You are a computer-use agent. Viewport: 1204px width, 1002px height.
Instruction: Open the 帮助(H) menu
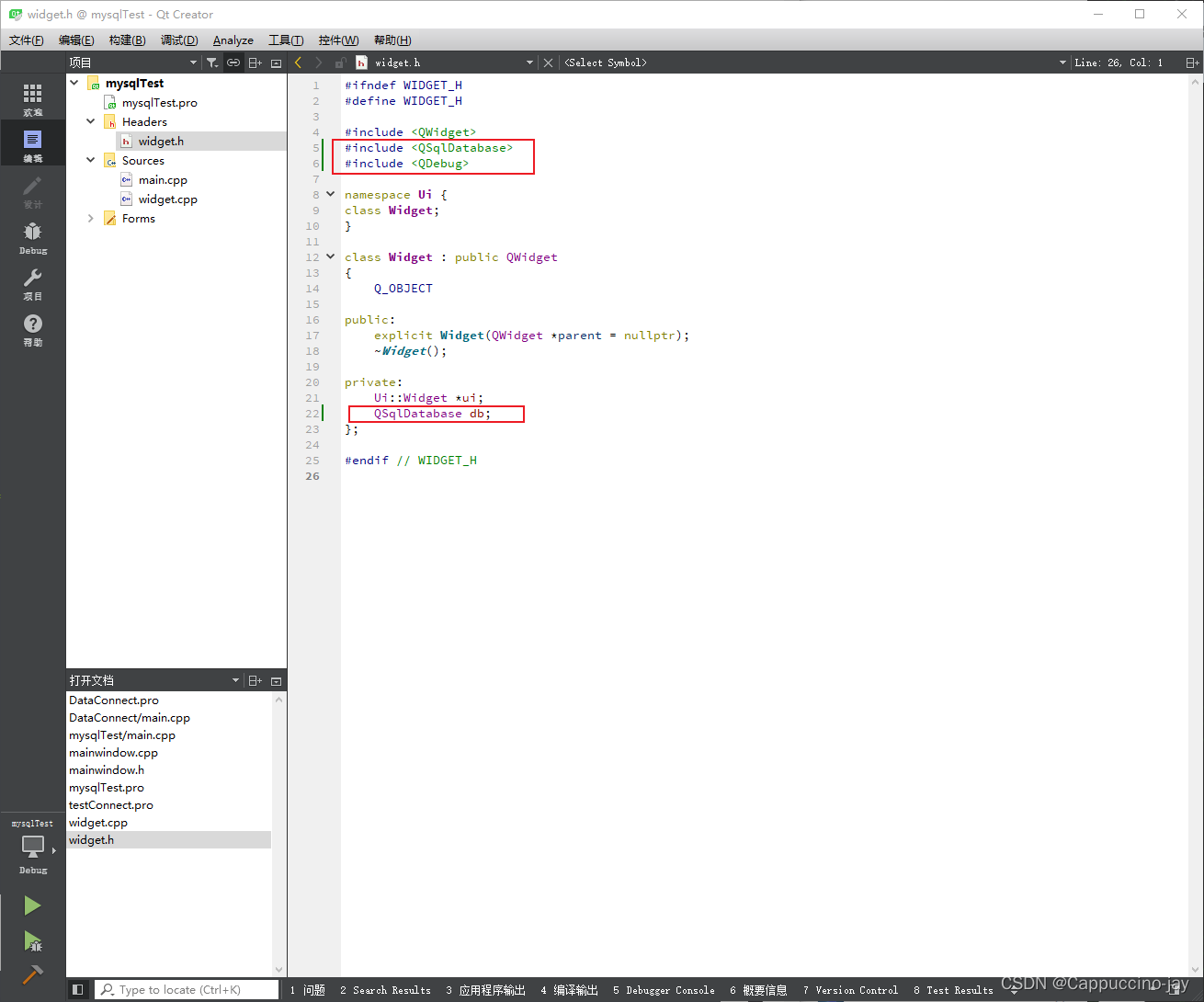[x=392, y=40]
